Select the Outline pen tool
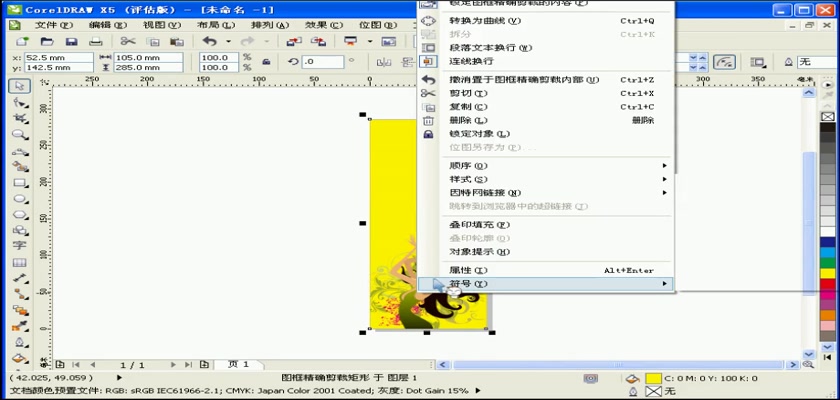Image resolution: width=840 pixels, height=400 pixels. [20, 342]
